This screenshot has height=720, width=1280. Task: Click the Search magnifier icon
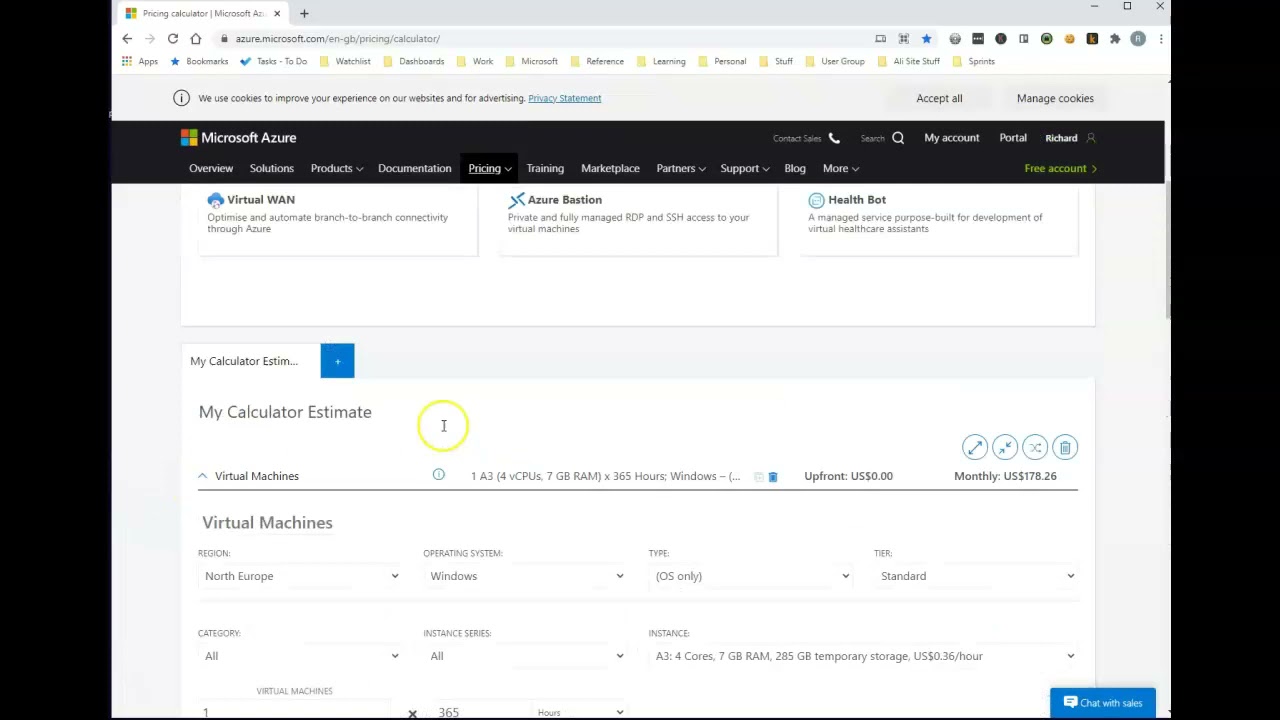[898, 138]
